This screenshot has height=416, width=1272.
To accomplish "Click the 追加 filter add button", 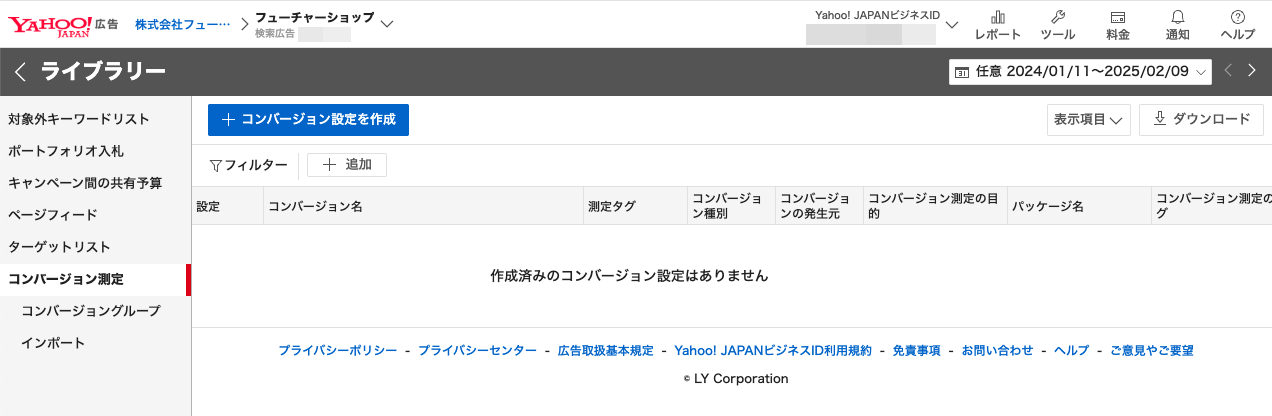I will [347, 165].
